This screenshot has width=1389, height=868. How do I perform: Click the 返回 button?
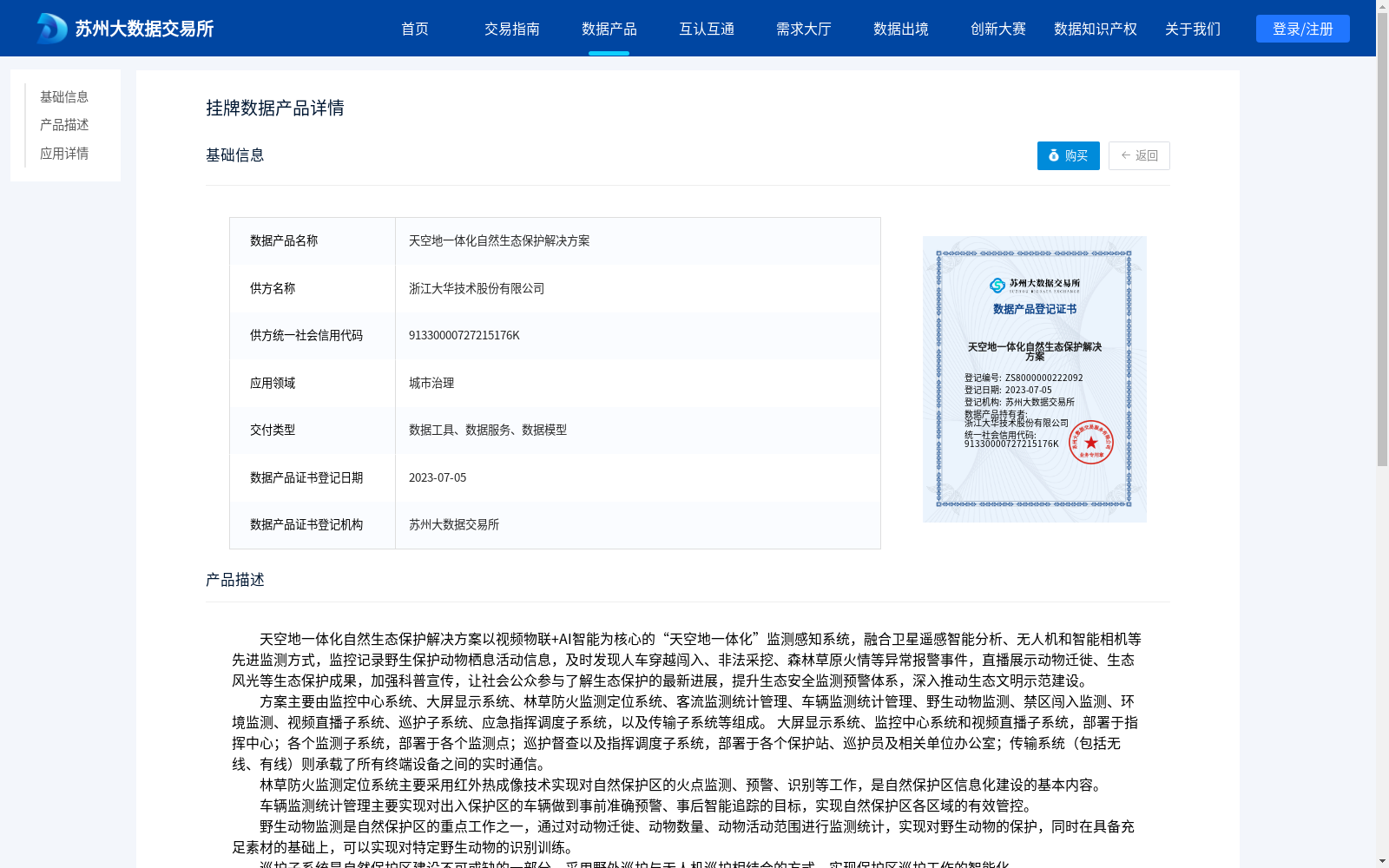[x=1139, y=155]
